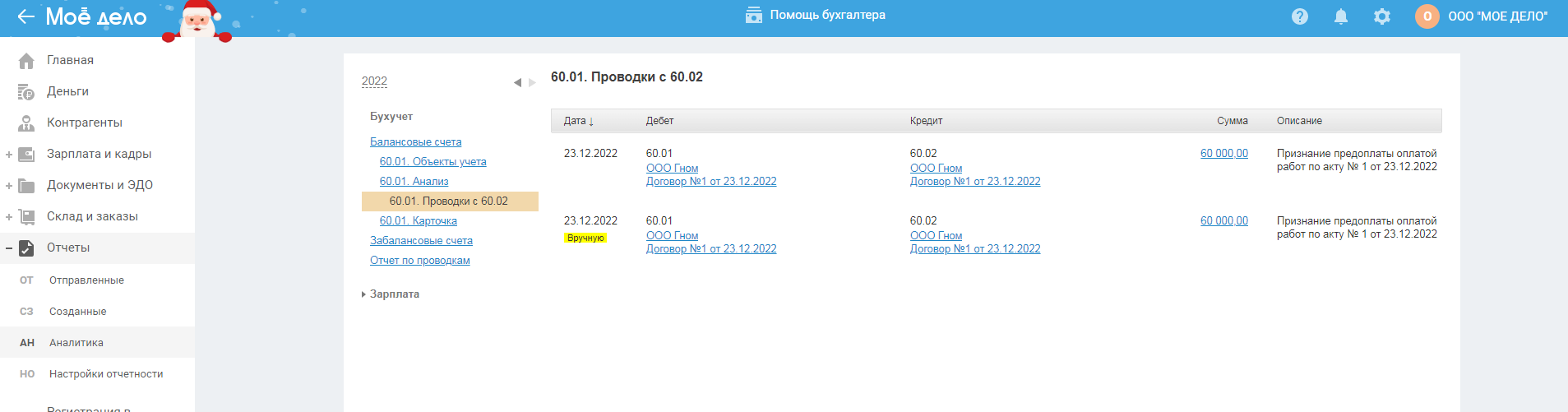The height and width of the screenshot is (412, 1568).
Task: Open the Деньги section icon
Action: pyautogui.click(x=26, y=91)
